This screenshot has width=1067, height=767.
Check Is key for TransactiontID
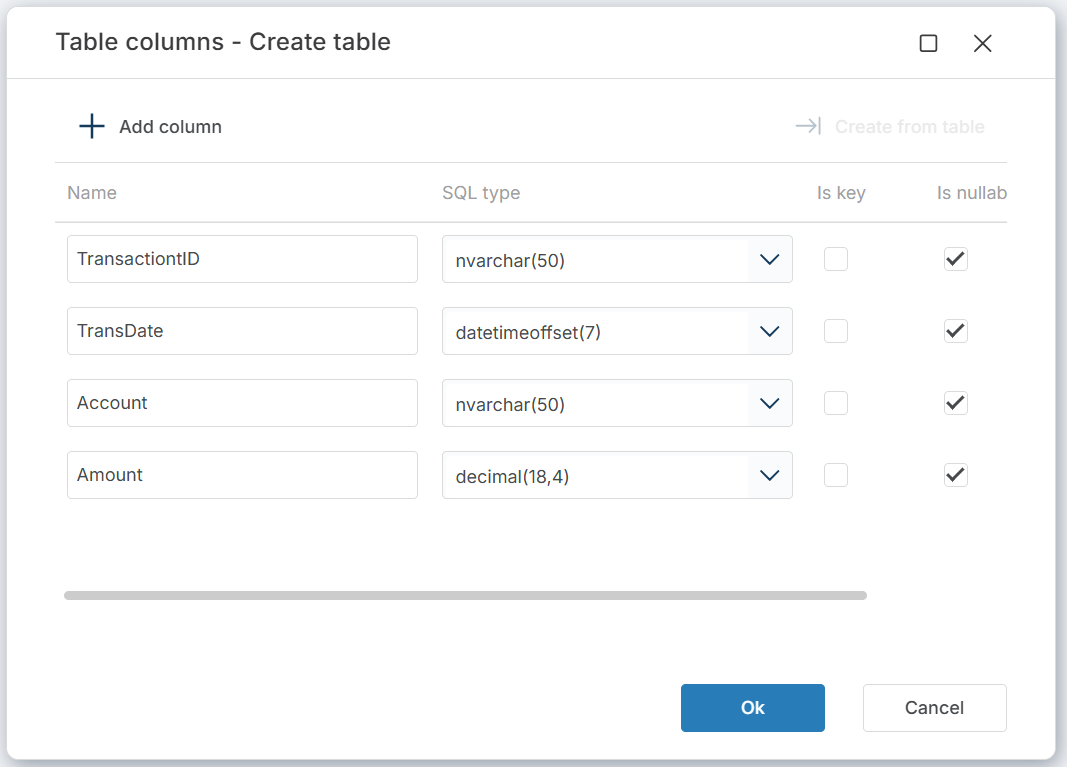(836, 259)
